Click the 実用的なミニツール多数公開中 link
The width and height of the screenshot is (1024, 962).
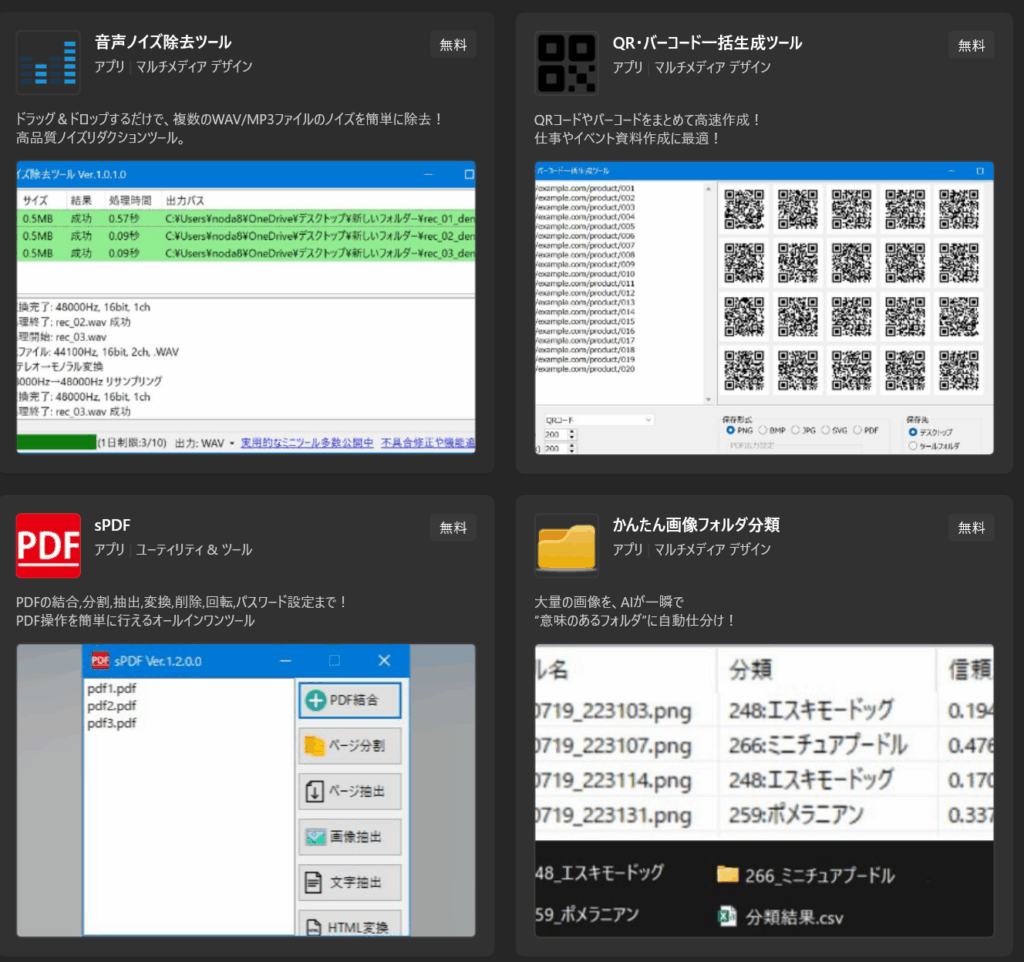click(306, 443)
